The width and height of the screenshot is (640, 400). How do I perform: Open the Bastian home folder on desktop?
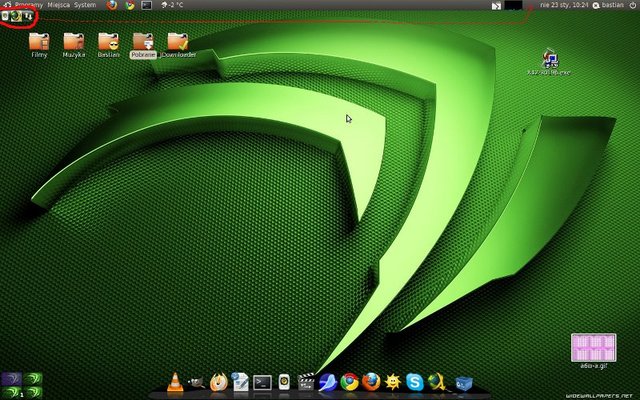click(x=109, y=45)
